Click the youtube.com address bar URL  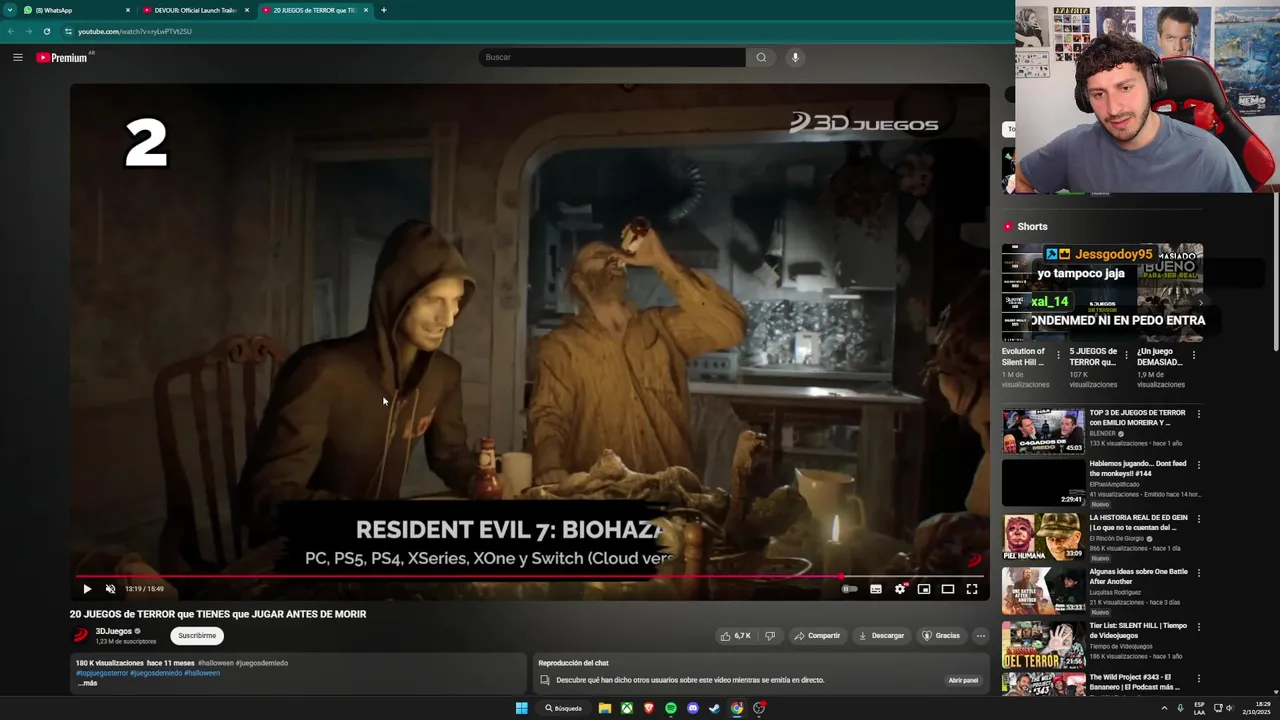[x=135, y=31]
